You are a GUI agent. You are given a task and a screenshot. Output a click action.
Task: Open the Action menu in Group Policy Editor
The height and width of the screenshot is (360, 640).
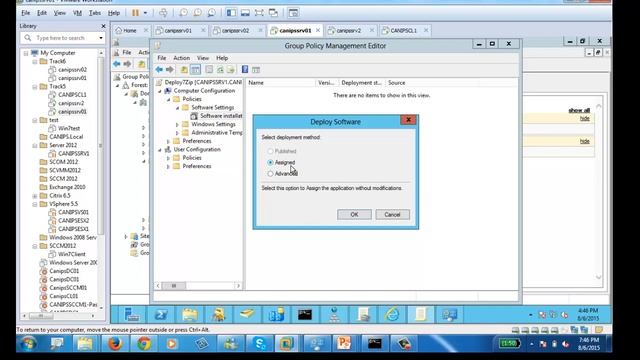click(181, 58)
